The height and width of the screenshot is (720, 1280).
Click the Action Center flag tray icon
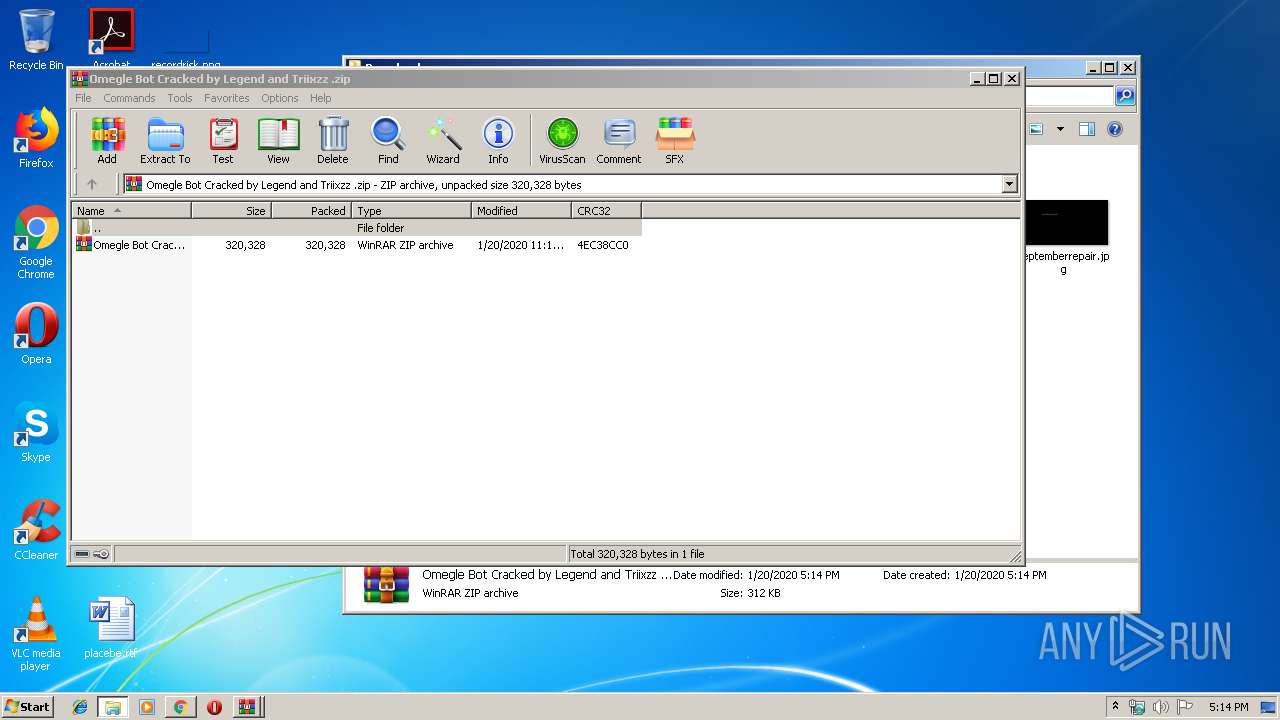point(1184,707)
